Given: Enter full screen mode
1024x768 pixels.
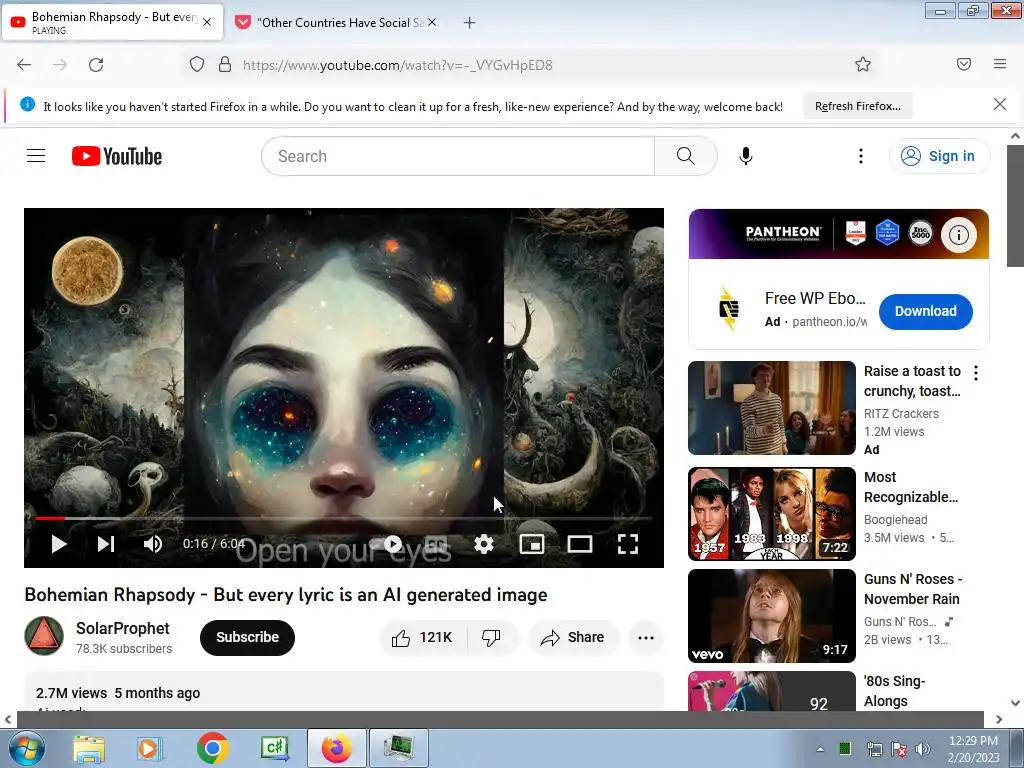Looking at the screenshot, I should pyautogui.click(x=628, y=543).
